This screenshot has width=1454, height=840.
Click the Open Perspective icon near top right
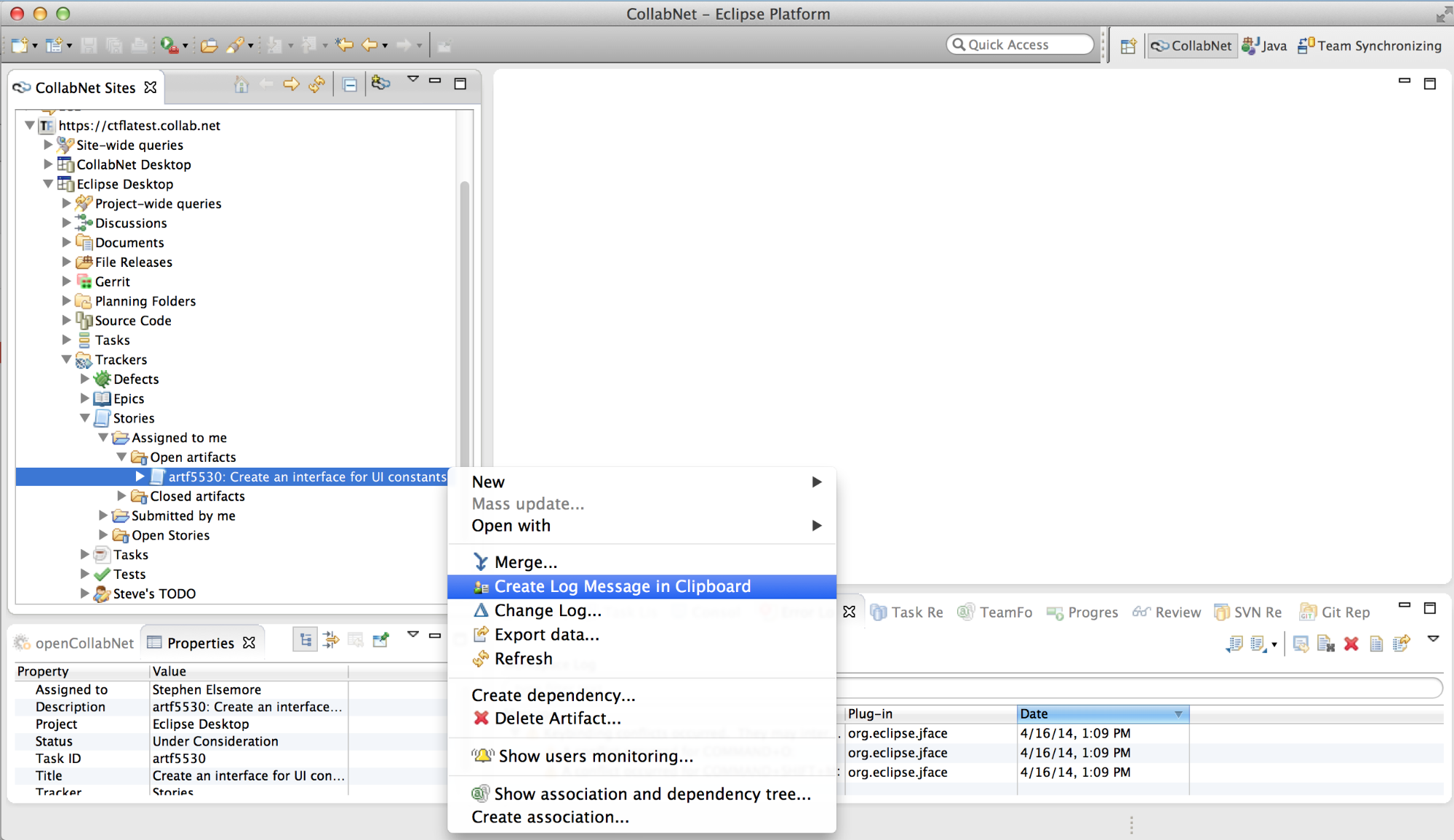1128,45
